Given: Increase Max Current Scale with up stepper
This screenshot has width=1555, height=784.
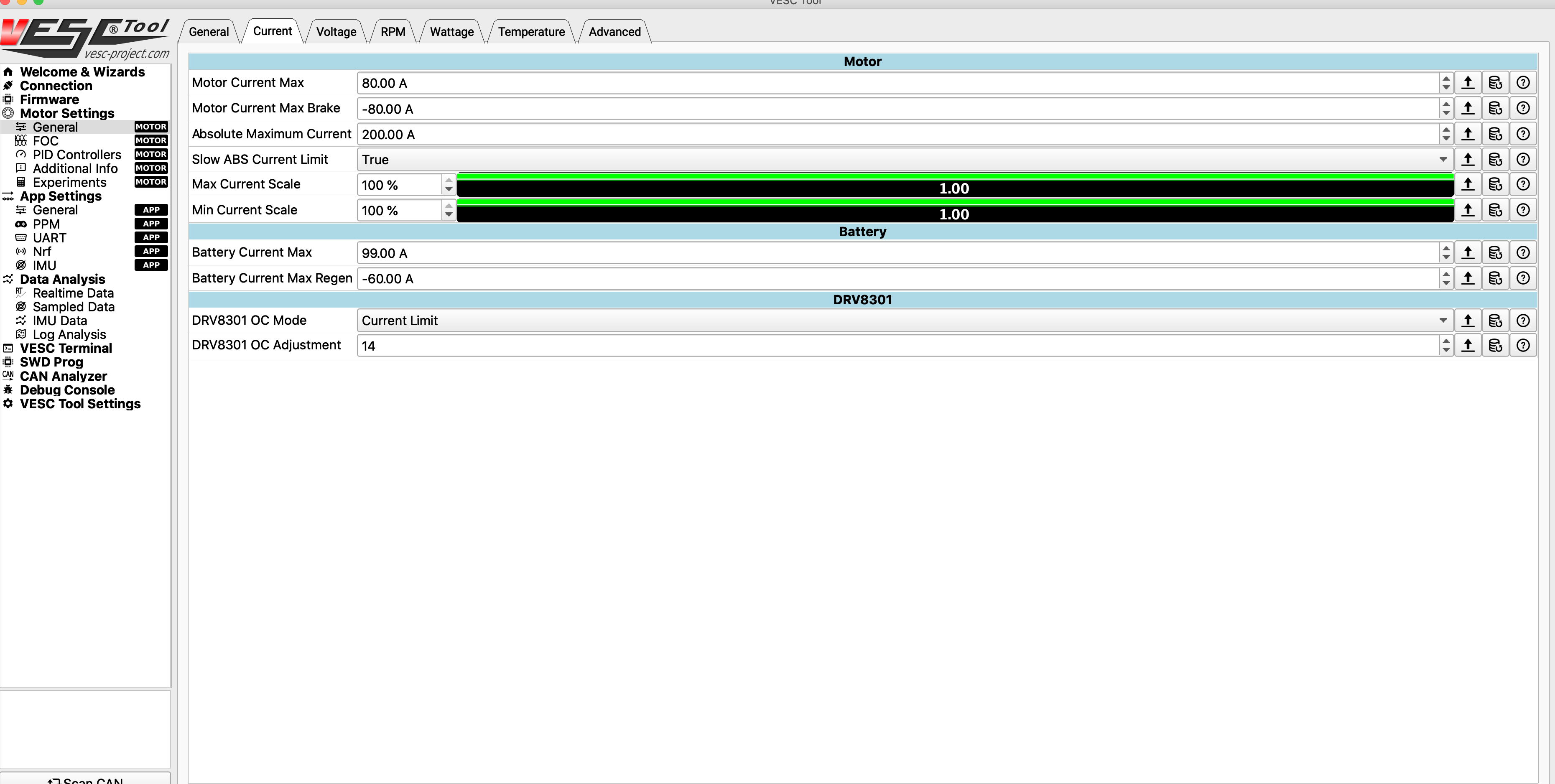Looking at the screenshot, I should coord(449,180).
